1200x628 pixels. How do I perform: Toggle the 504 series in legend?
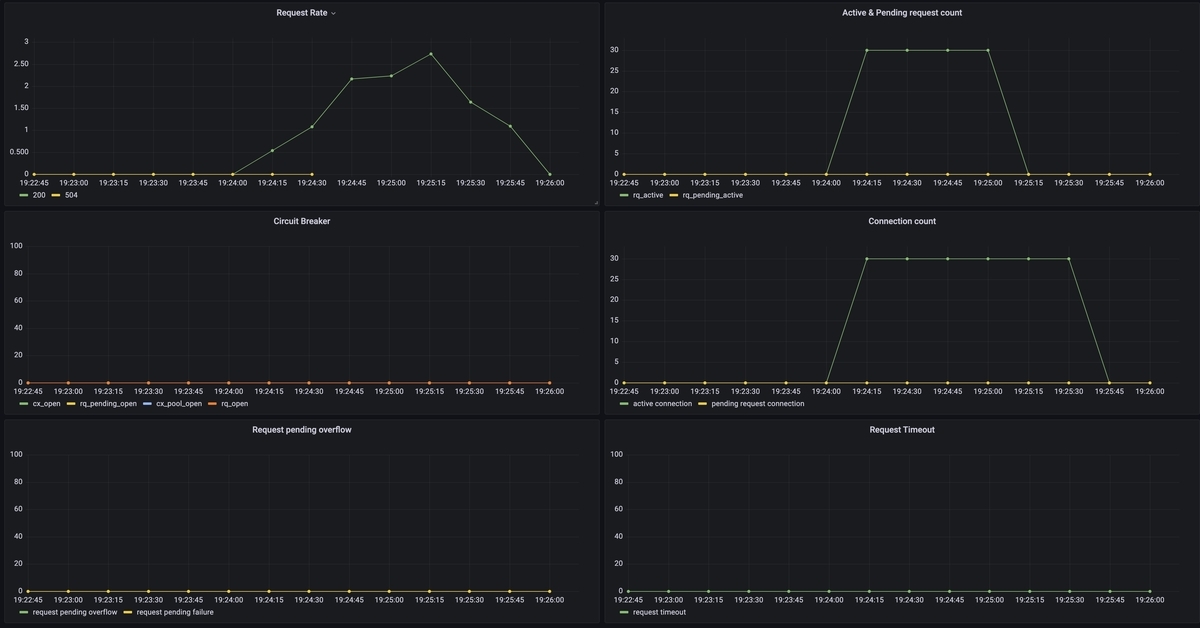pos(71,195)
